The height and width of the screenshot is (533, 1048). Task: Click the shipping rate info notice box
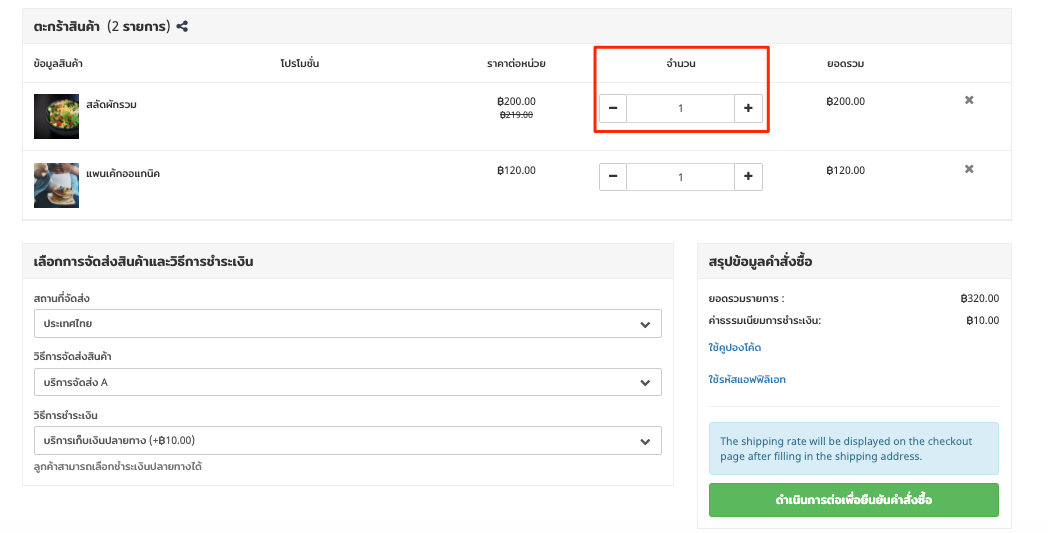click(x=854, y=449)
